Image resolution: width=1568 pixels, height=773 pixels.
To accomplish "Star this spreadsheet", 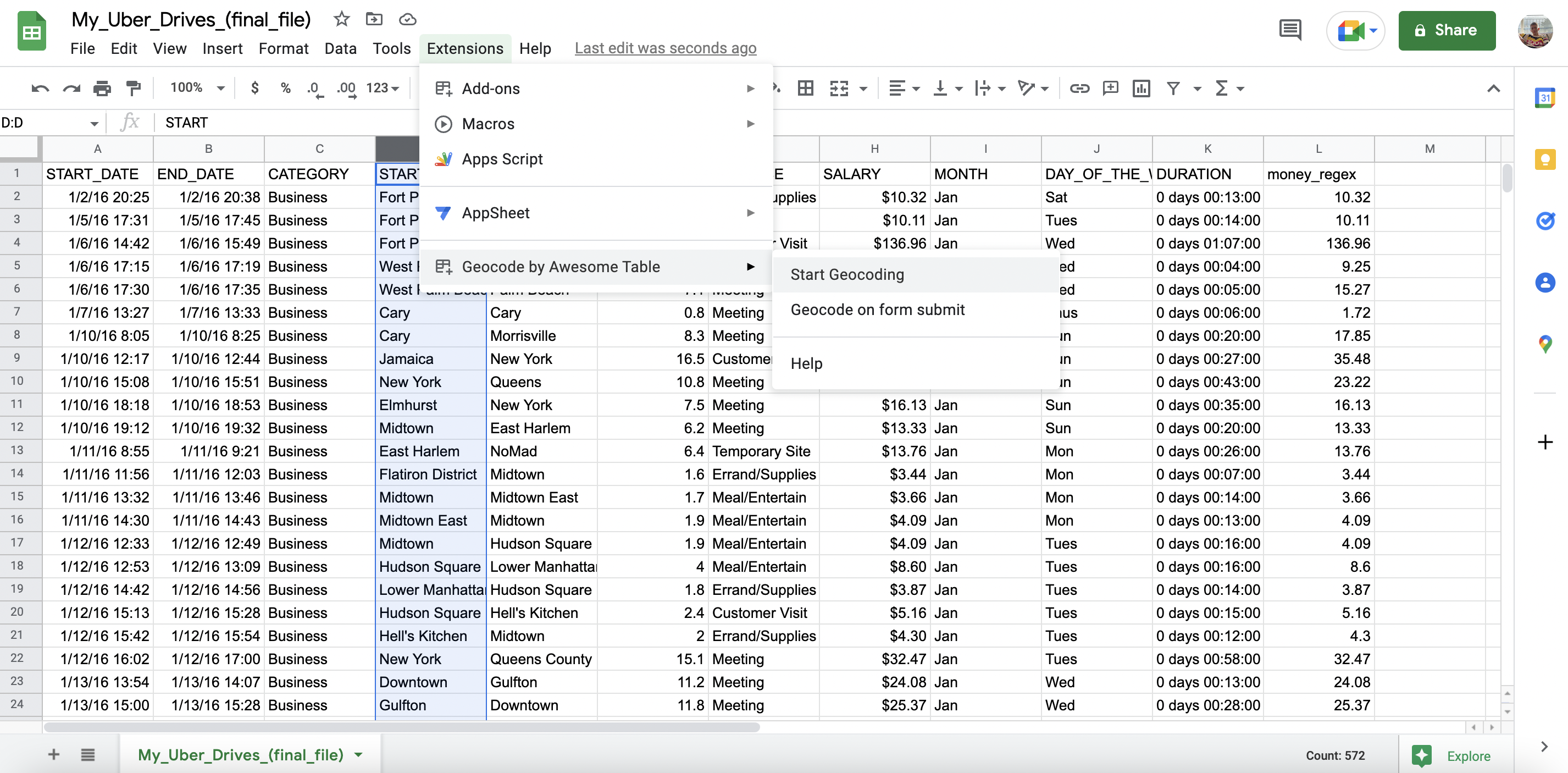I will (341, 19).
